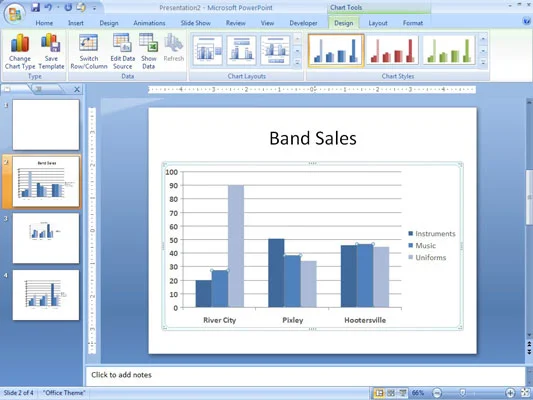The image size is (533, 400).
Task: Open Customize Quick Access Toolbar dropdown
Action: 94,8
